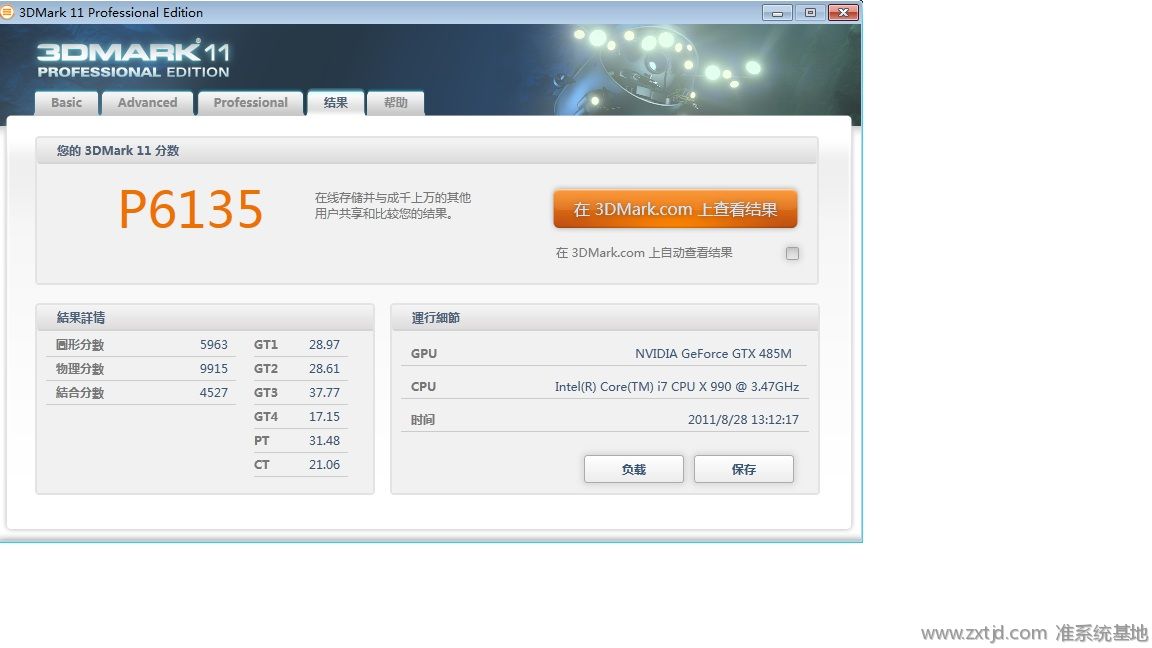Click the Intel Core i7 CPU entry
Image resolution: width=1152 pixels, height=648 pixels.
click(x=676, y=387)
